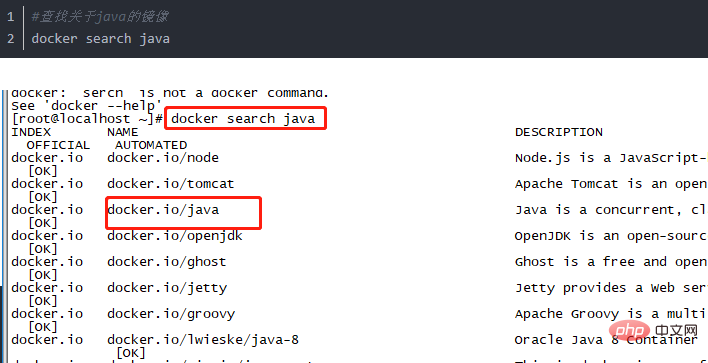This screenshot has width=708, height=363.
Task: Click the 'docker.io/openjdk' entry
Action: (175, 236)
